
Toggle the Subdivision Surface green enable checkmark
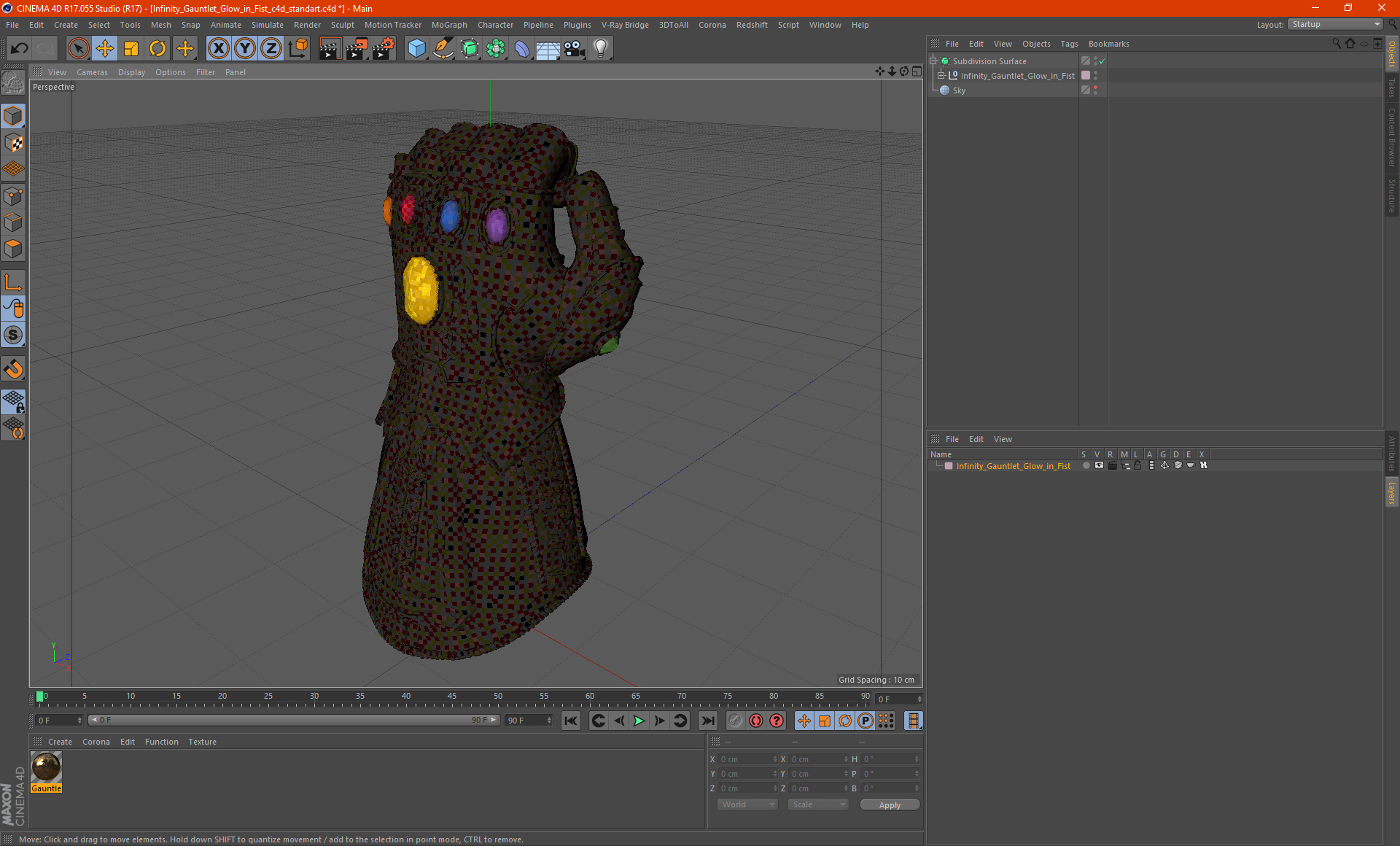click(1102, 61)
